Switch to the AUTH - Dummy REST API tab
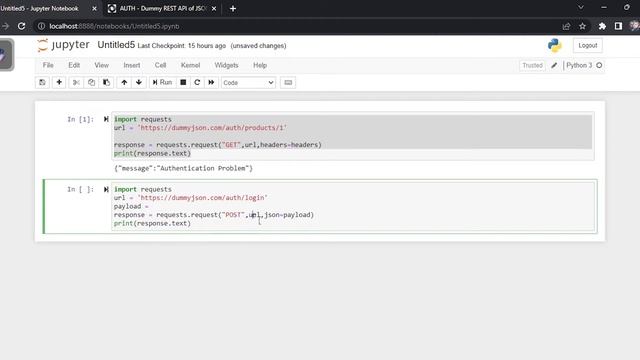 coord(163,9)
